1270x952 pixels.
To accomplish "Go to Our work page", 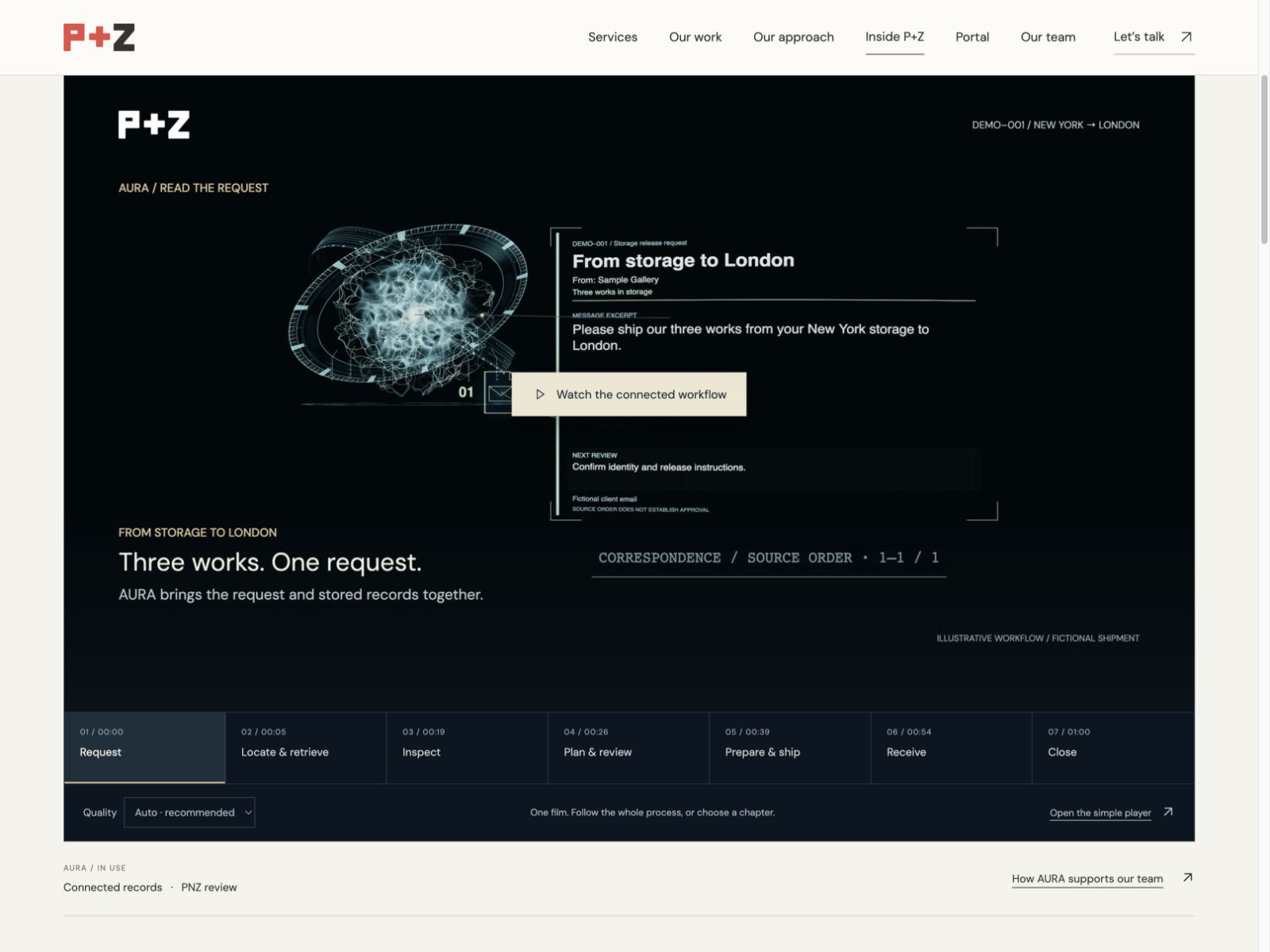I will (695, 36).
